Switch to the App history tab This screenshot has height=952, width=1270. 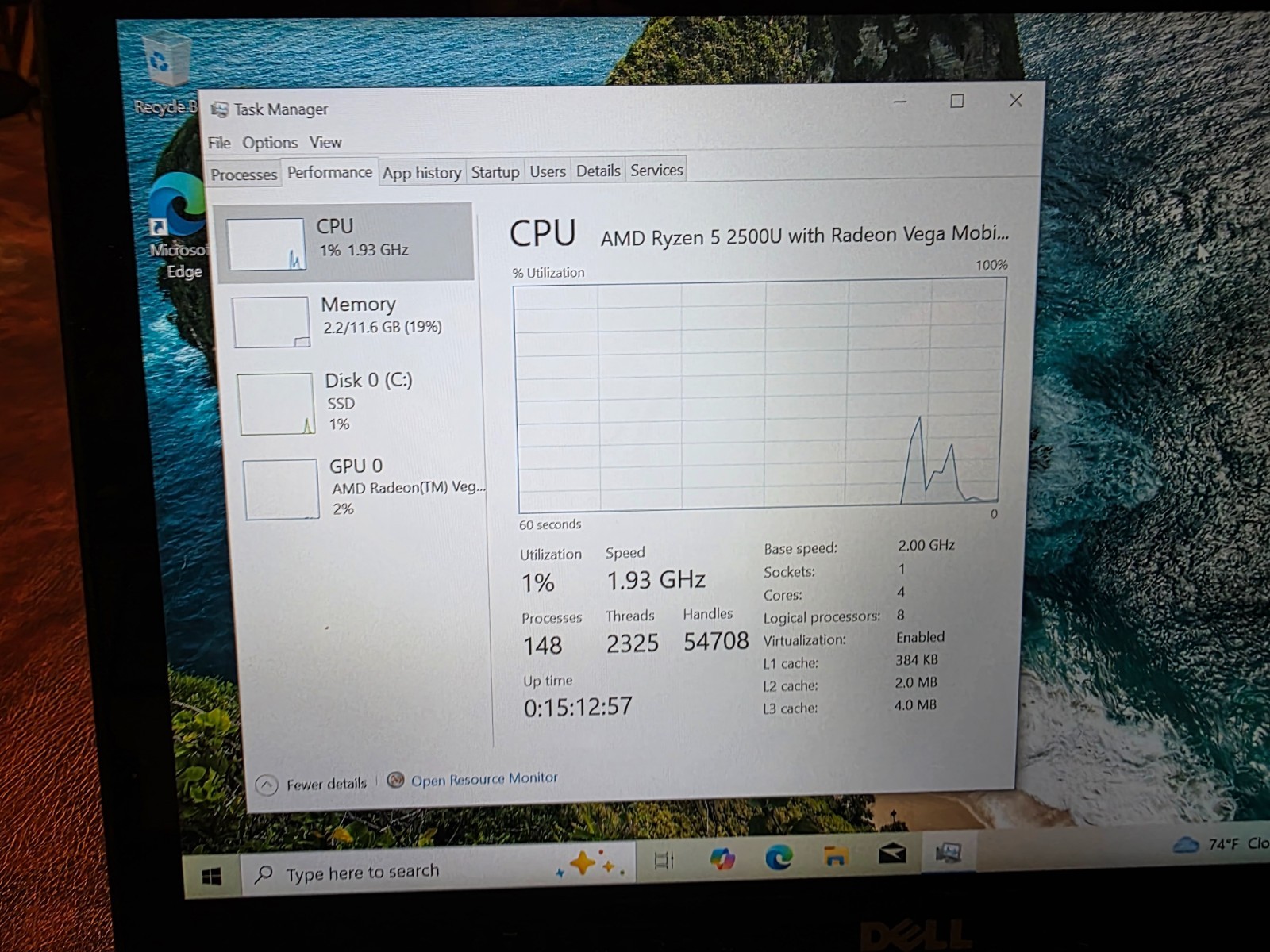click(x=421, y=172)
